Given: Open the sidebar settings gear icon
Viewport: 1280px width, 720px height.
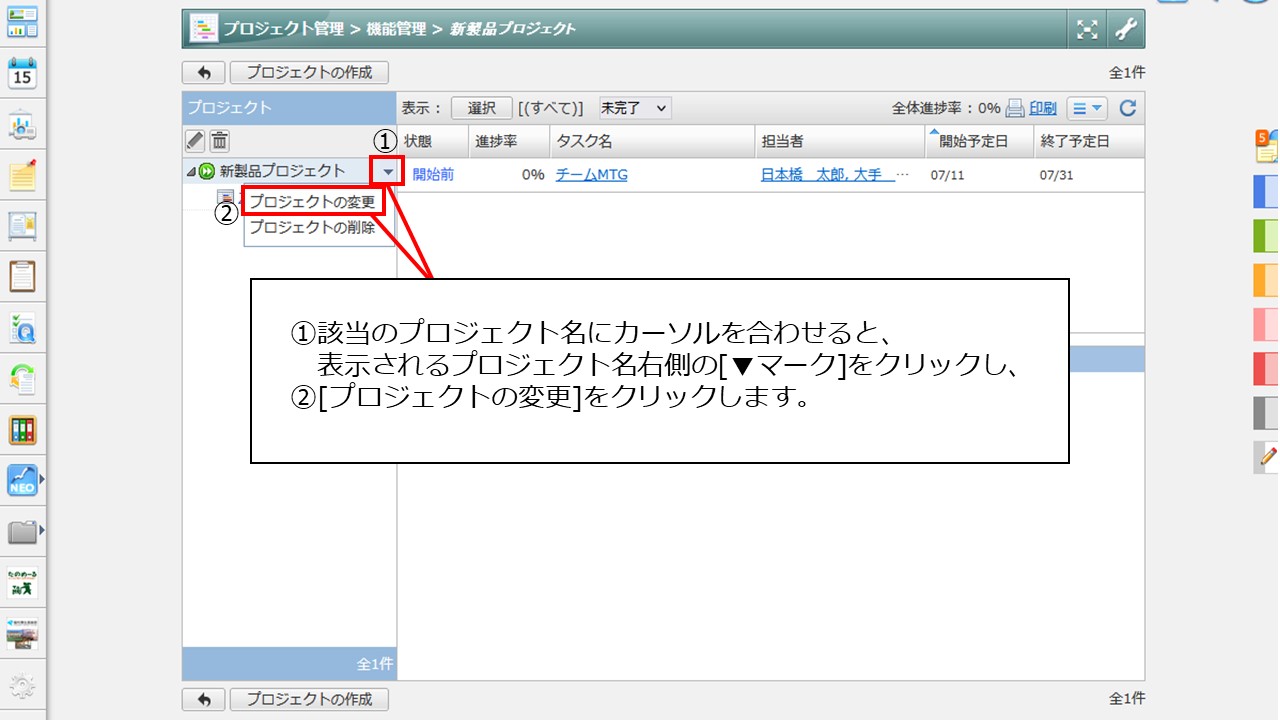Looking at the screenshot, I should tap(22, 686).
